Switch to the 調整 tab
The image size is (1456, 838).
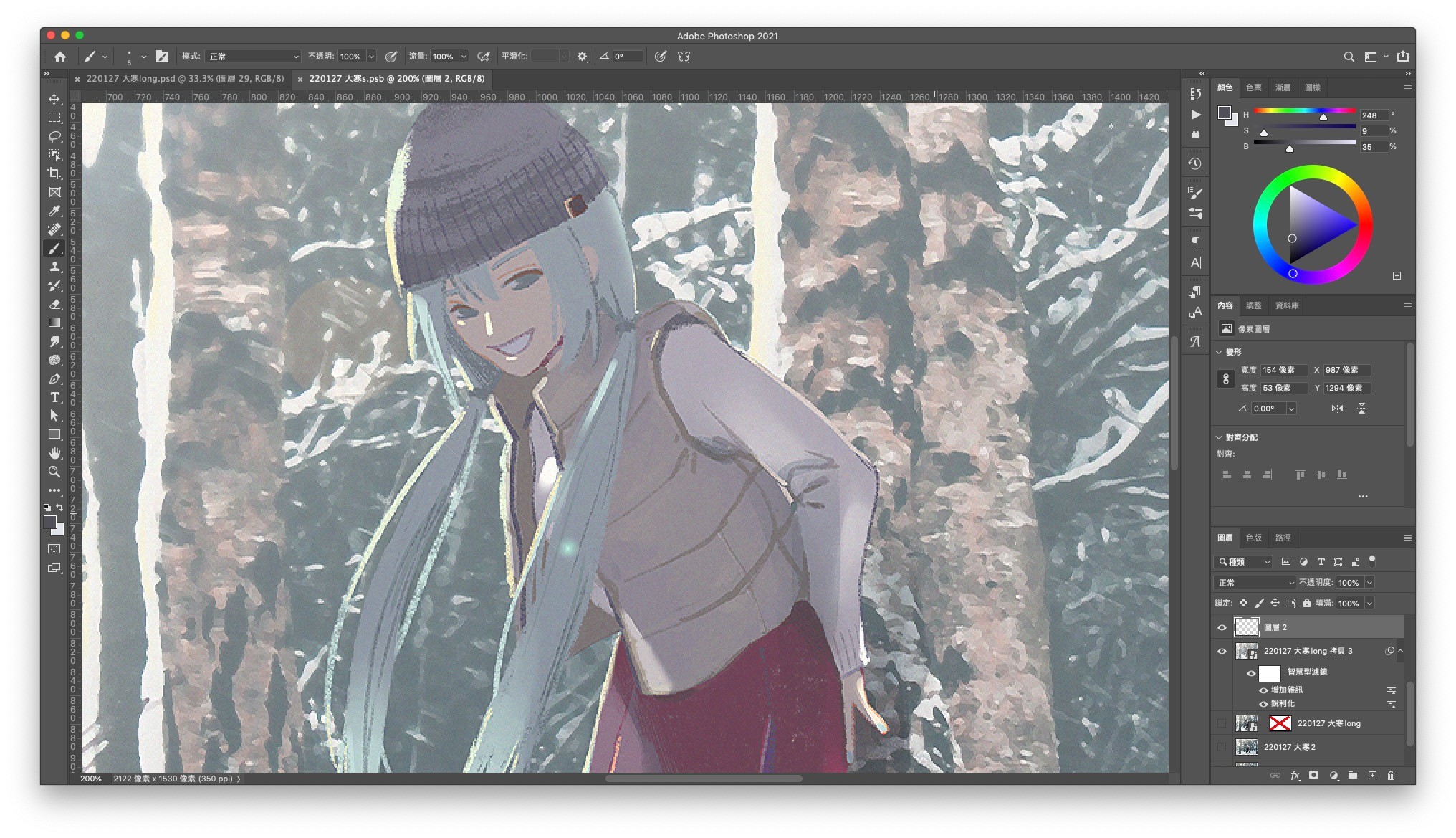coord(1253,305)
